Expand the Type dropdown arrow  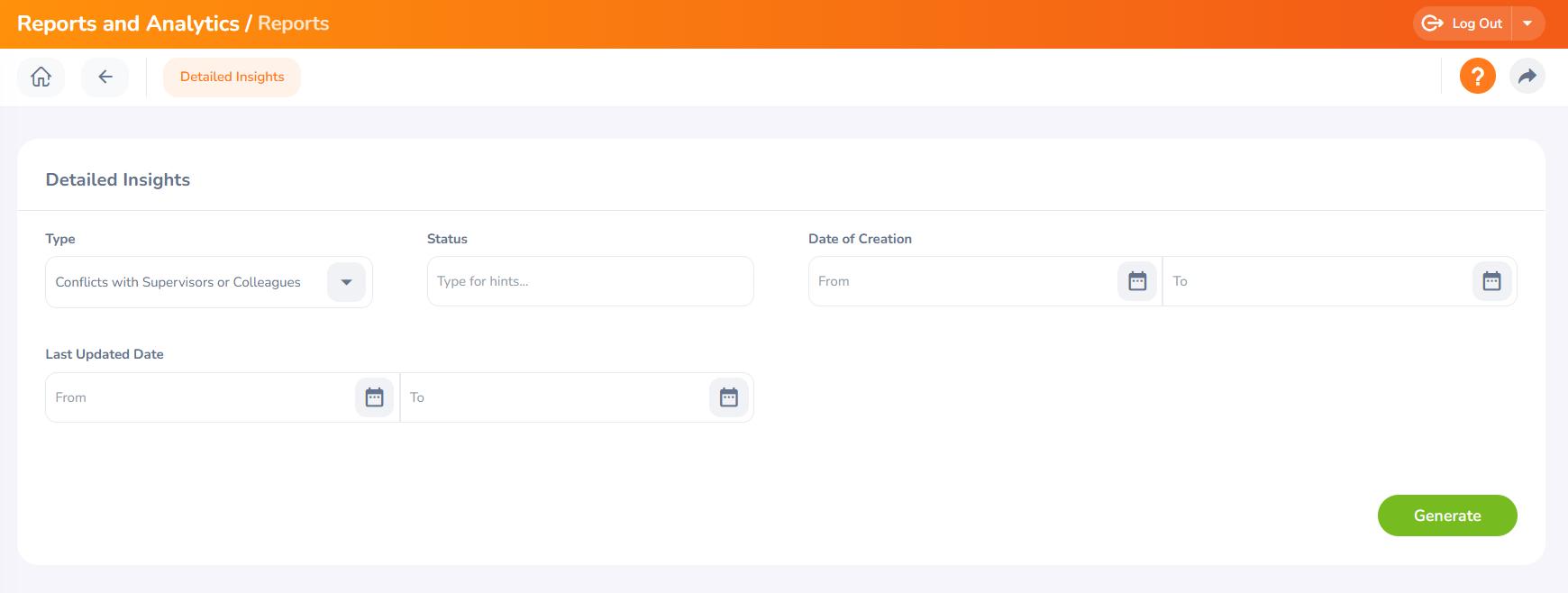(x=346, y=282)
